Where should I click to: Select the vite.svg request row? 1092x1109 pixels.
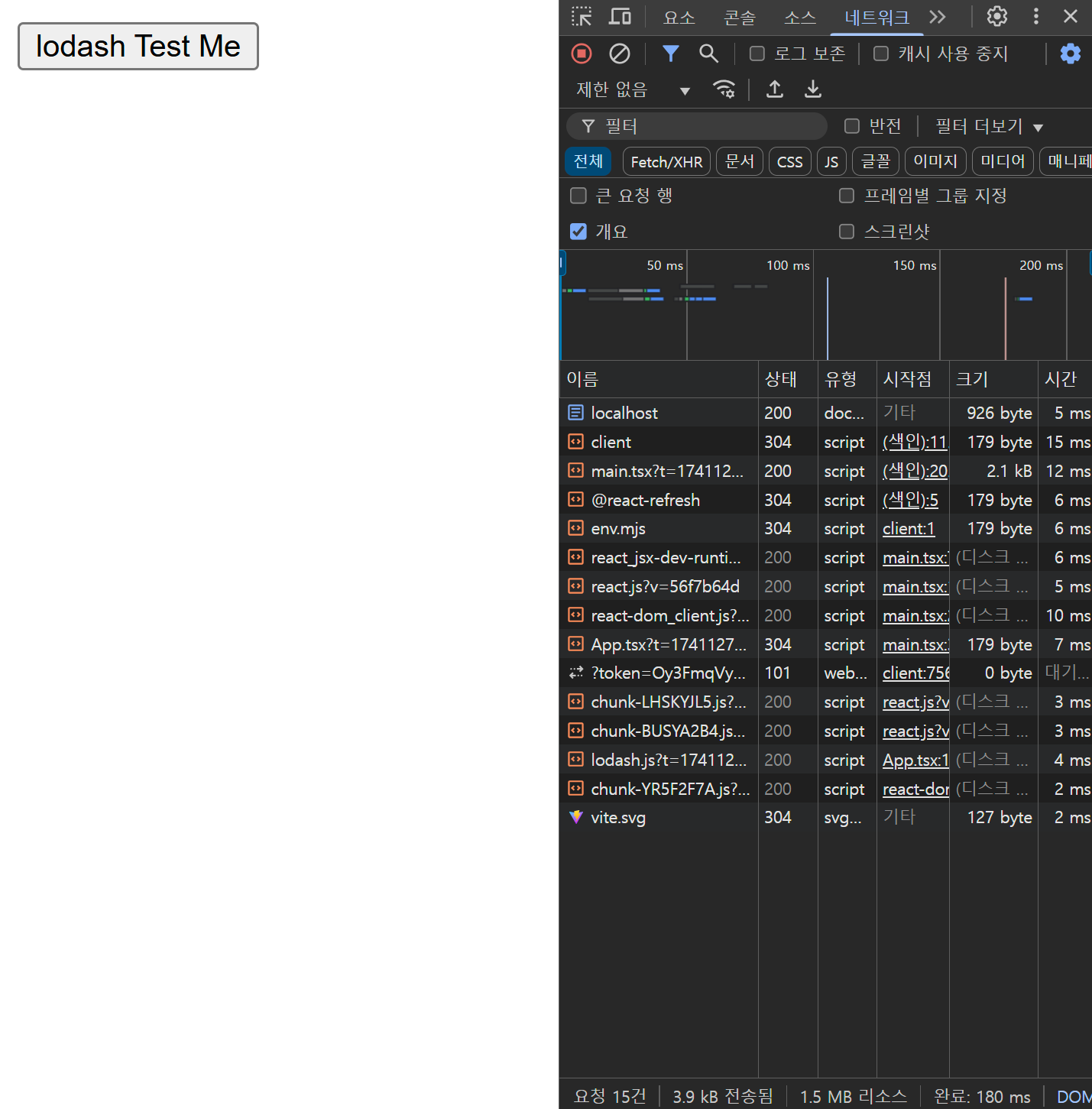pyautogui.click(x=825, y=818)
